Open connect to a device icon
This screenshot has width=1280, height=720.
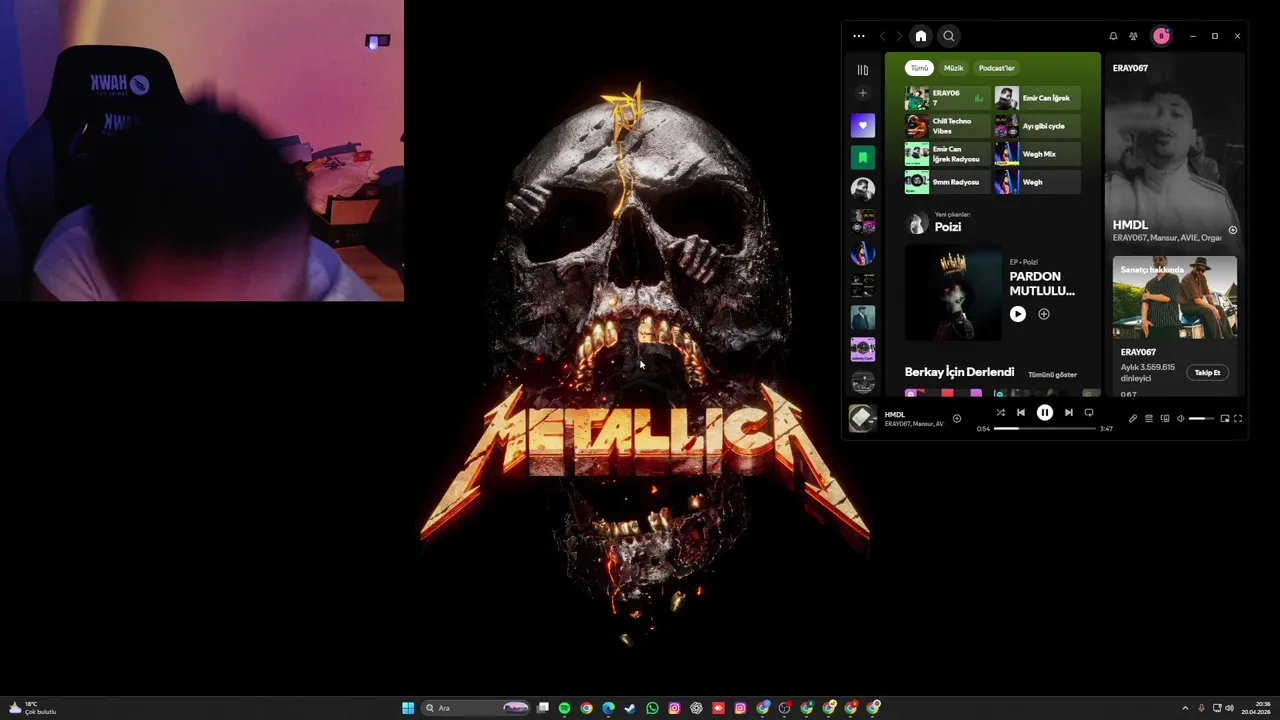pos(1165,419)
